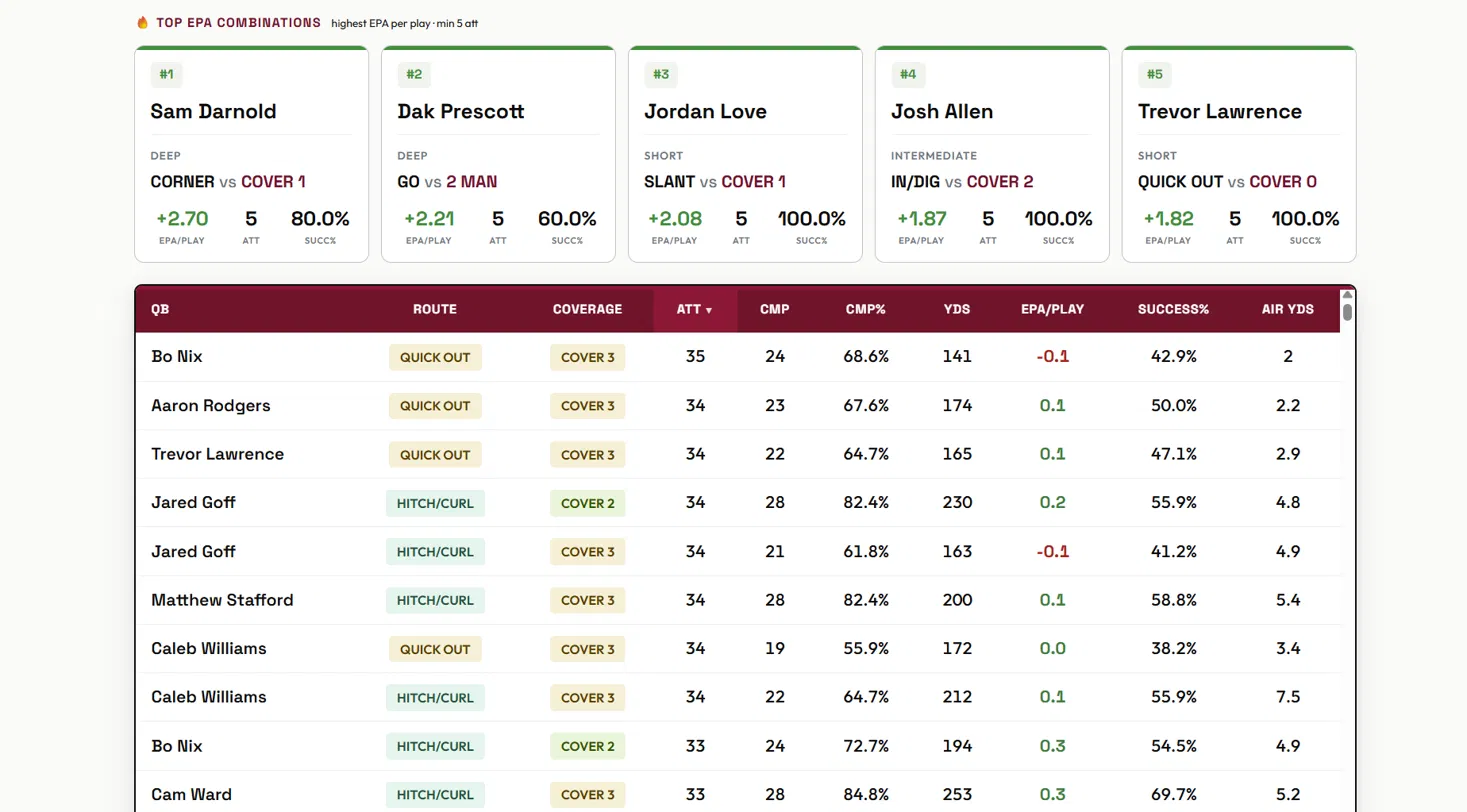
Task: Click the Cam Ward table entry
Action: [191, 795]
